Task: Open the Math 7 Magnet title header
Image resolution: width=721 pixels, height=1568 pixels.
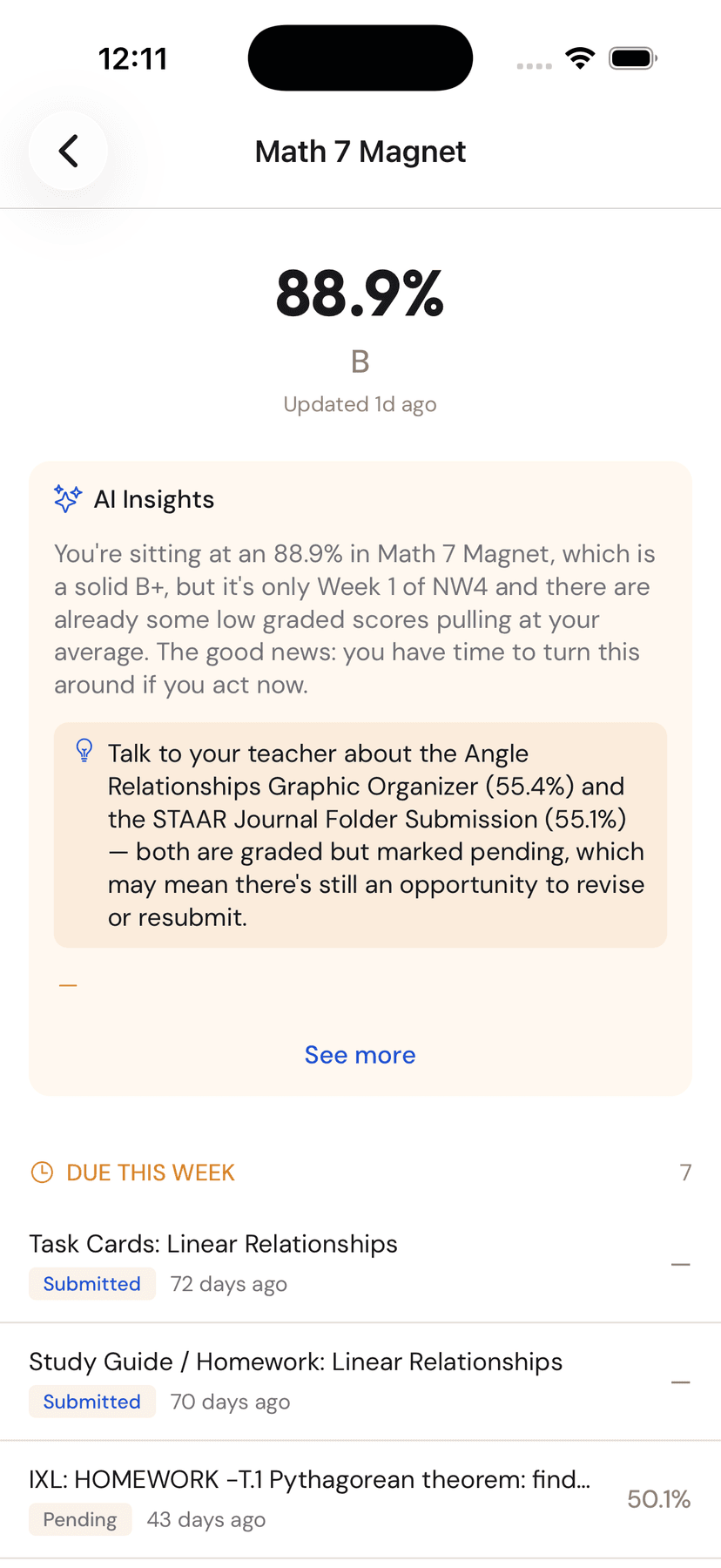Action: tap(360, 151)
